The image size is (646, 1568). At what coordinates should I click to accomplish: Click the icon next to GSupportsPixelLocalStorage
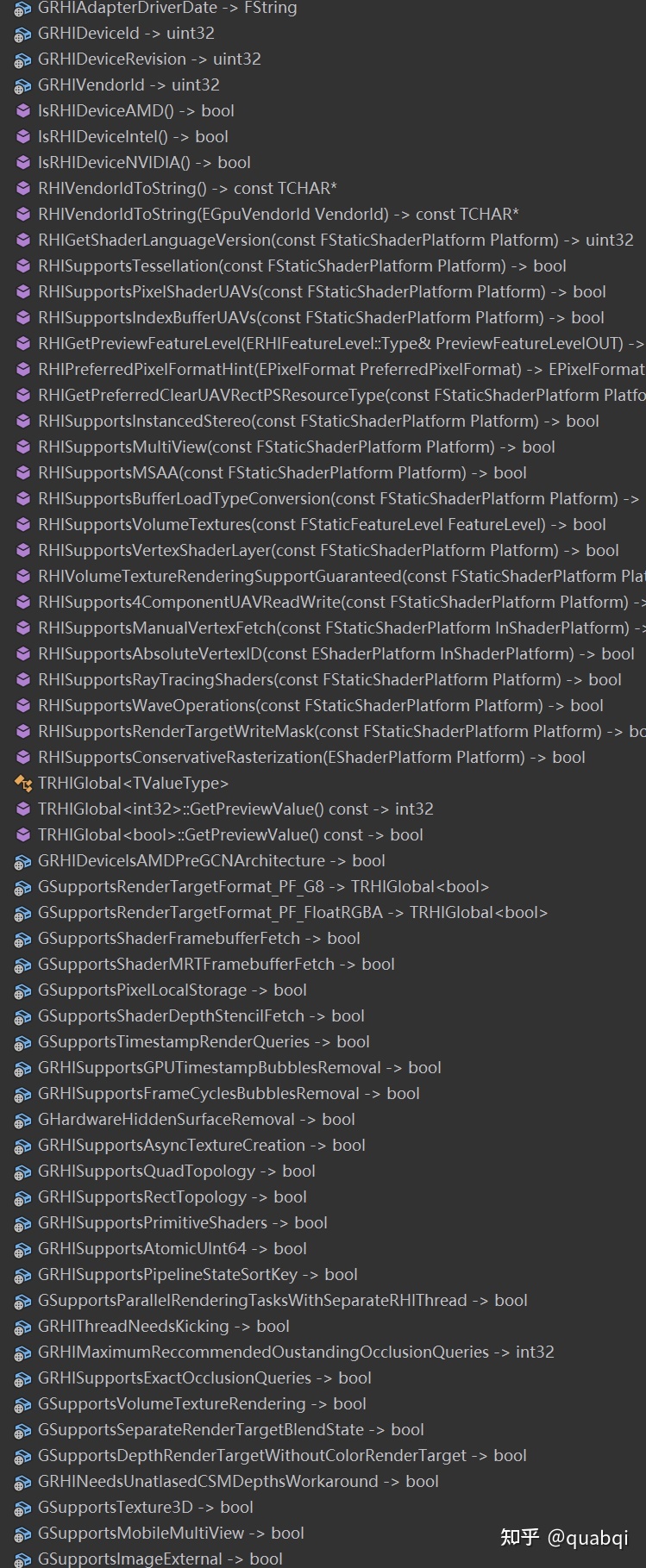22,990
